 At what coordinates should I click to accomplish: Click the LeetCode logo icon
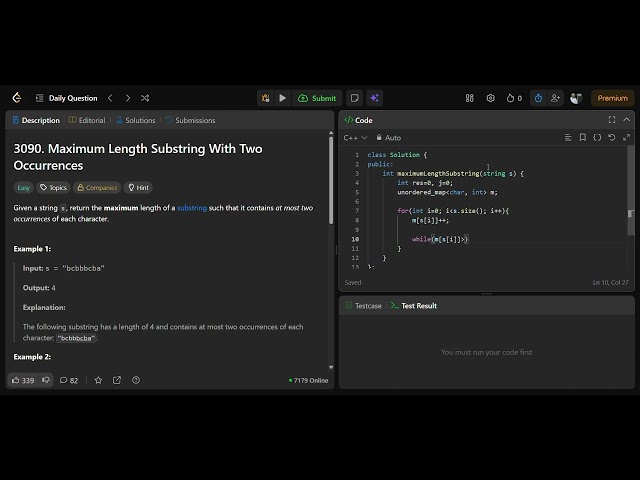pyautogui.click(x=17, y=98)
